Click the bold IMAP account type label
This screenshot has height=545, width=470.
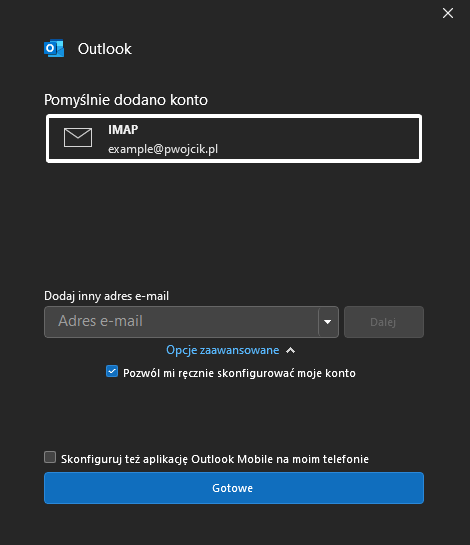click(123, 130)
